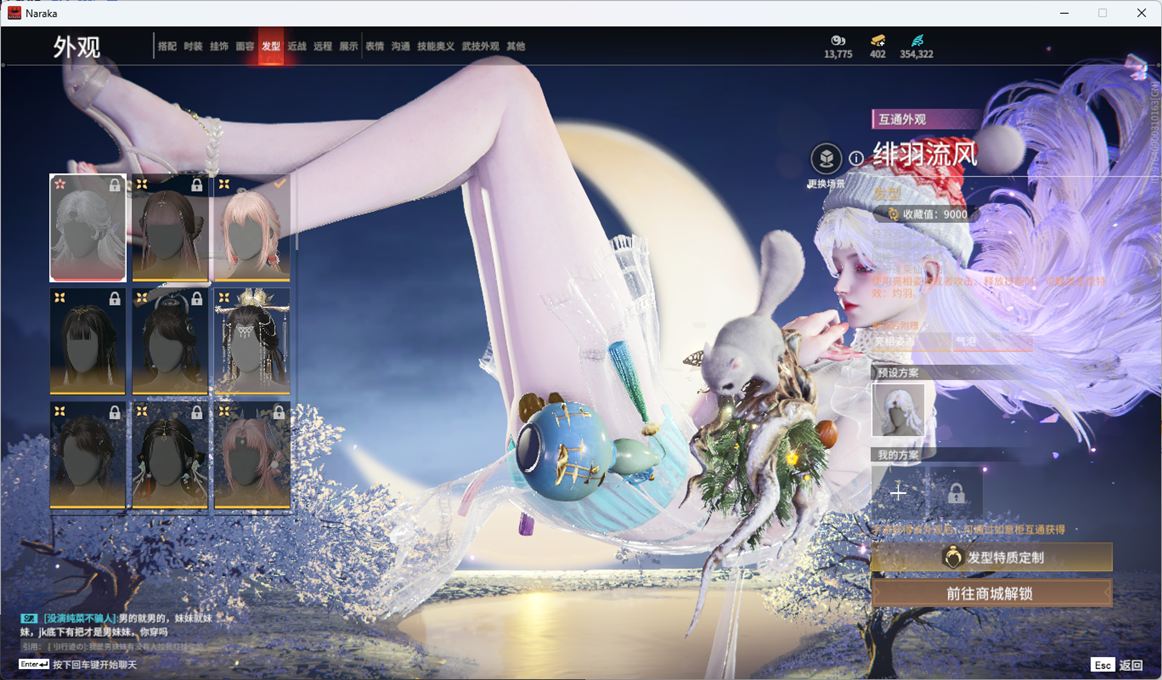This screenshot has height=680, width=1162.
Task: Click the teal feather currency icon
Action: (x=917, y=40)
